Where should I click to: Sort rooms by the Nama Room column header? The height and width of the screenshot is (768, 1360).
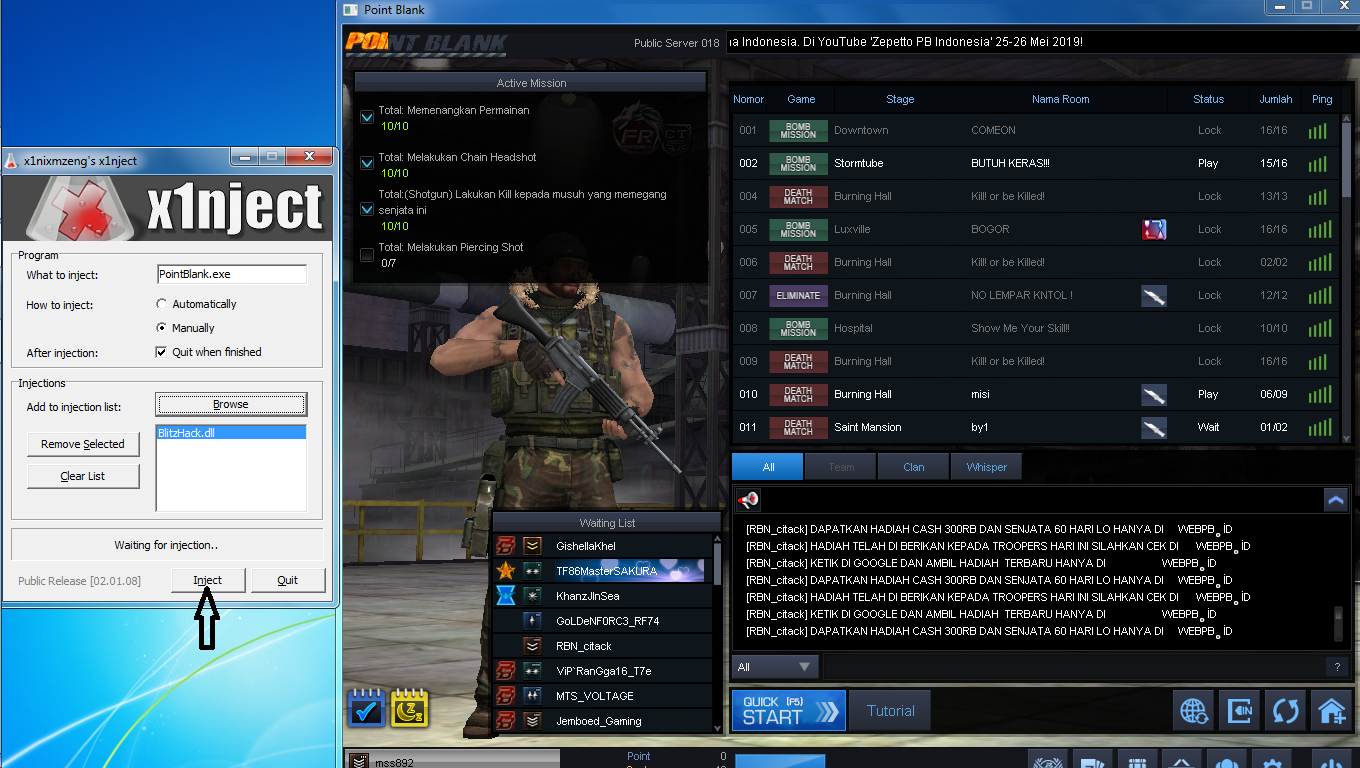tap(1060, 99)
